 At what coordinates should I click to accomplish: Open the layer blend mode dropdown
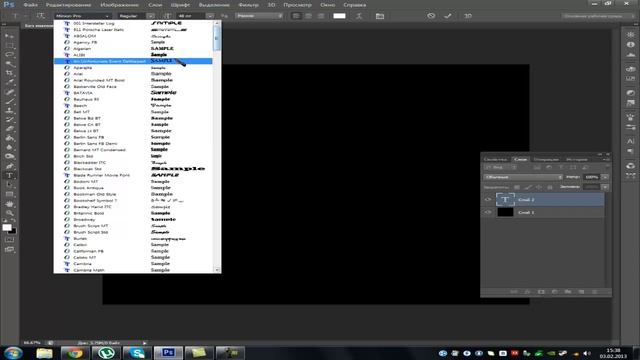523,177
